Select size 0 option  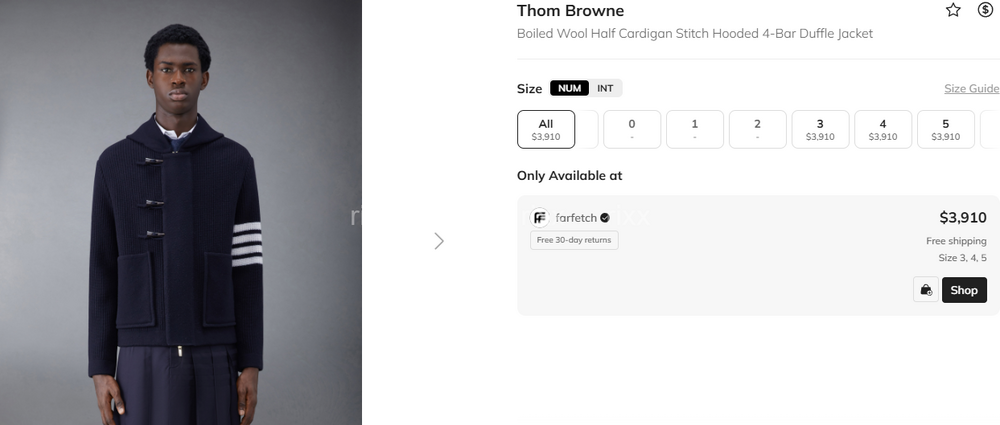pos(632,129)
